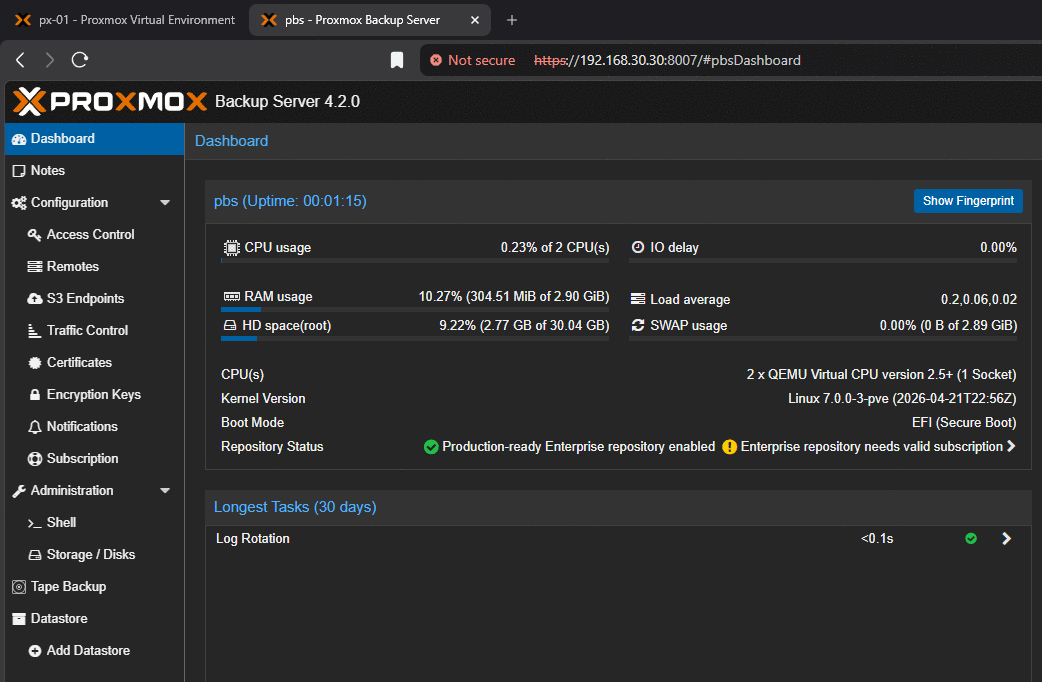
Task: Click the Load average icon
Action: click(x=637, y=299)
